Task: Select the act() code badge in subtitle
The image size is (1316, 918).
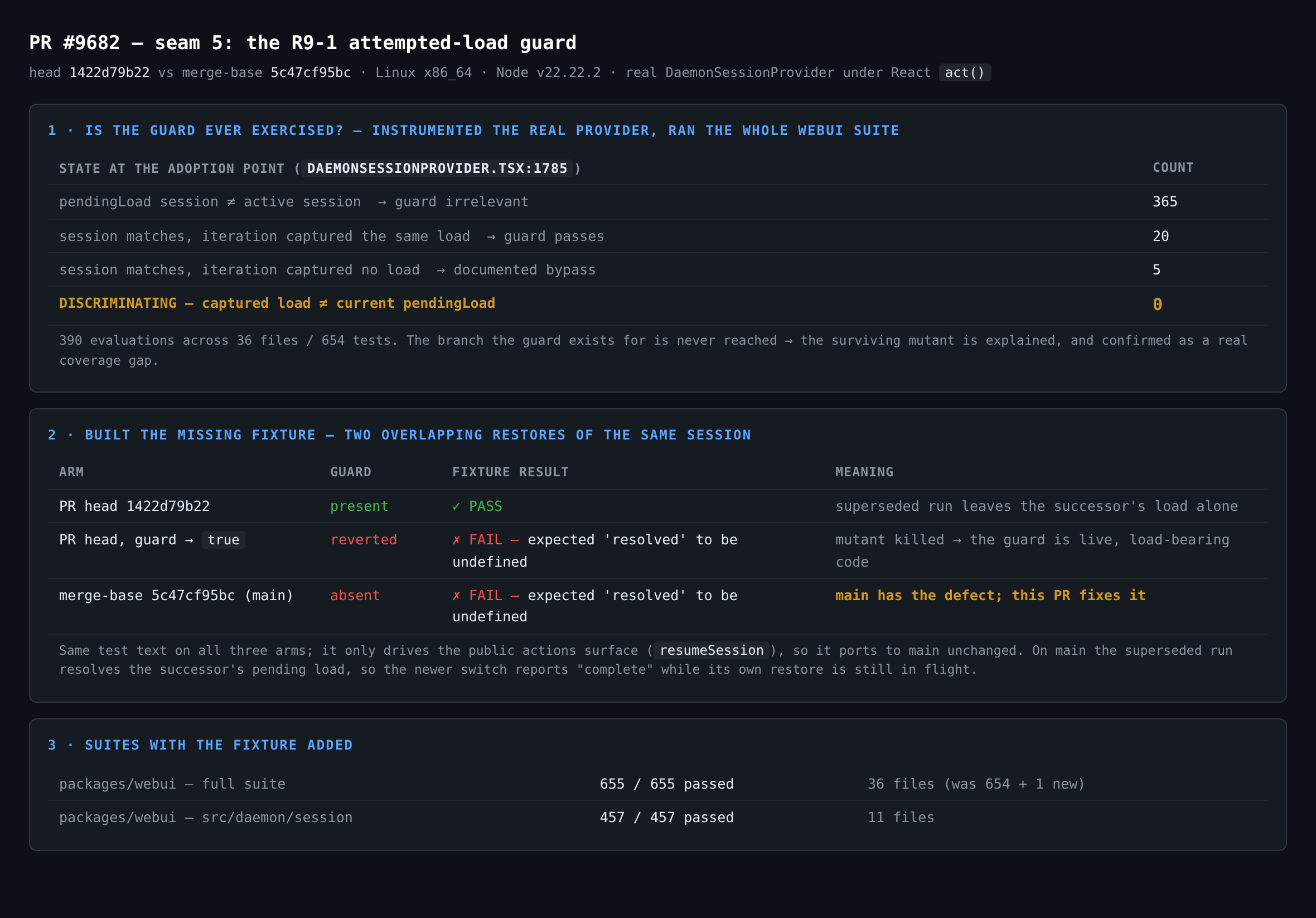Action: 965,73
